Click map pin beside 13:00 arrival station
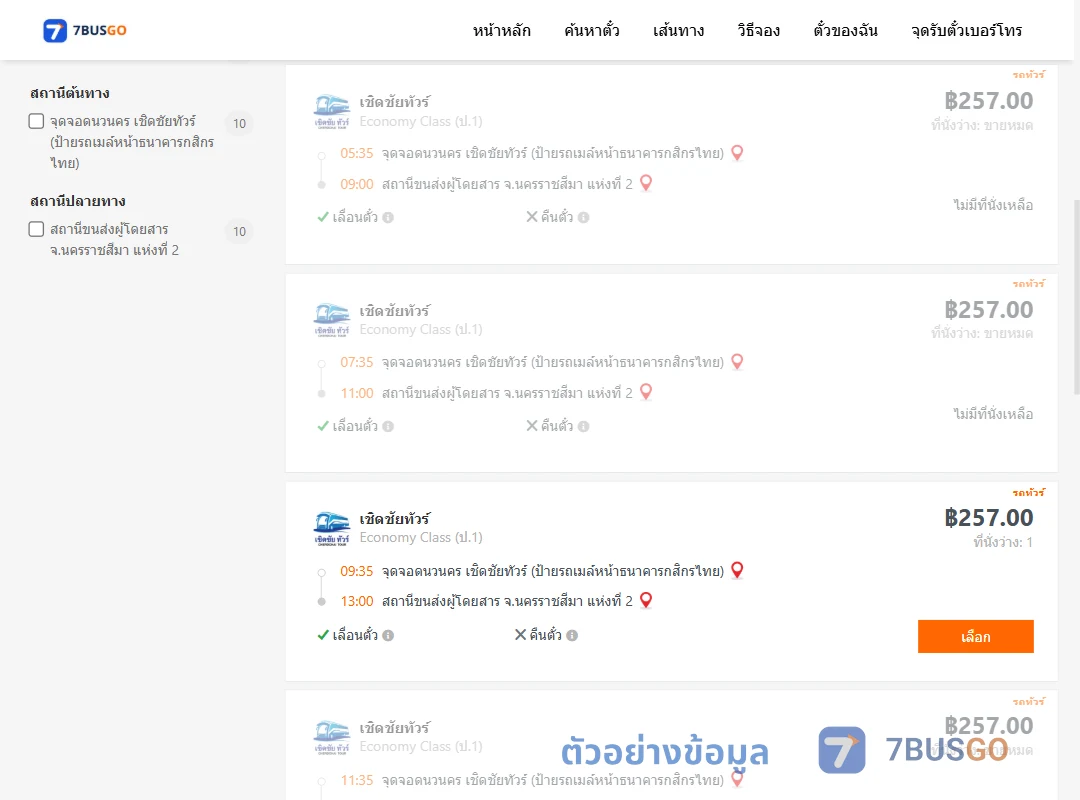 (x=646, y=600)
